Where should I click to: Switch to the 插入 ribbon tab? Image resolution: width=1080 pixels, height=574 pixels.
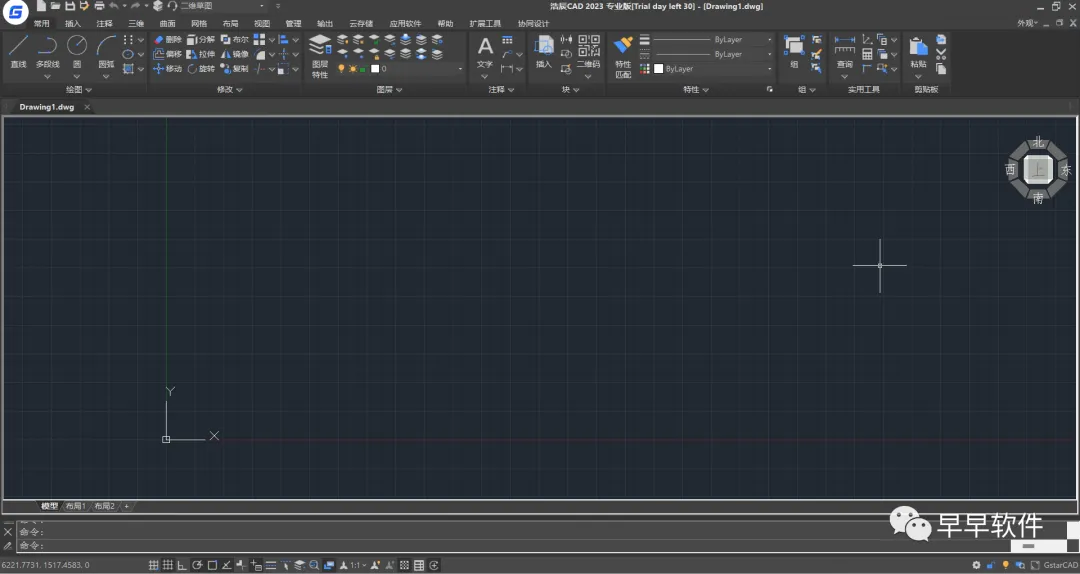(73, 23)
